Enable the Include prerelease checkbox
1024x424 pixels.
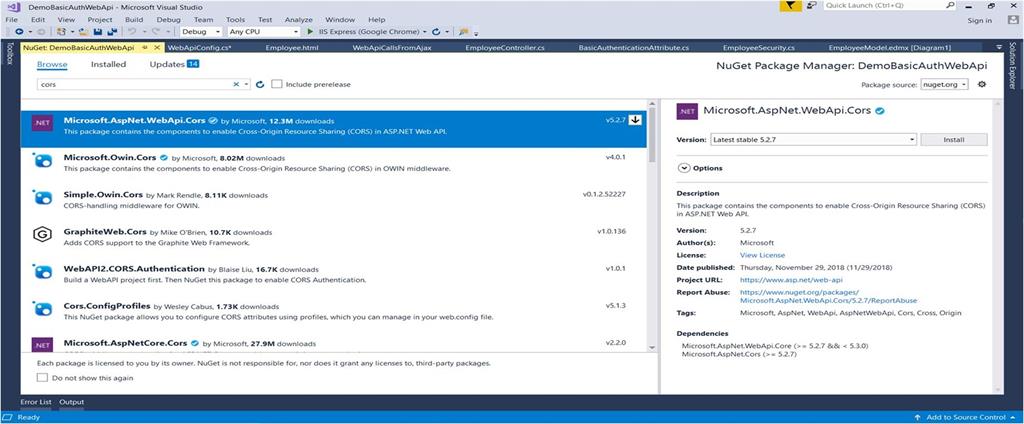click(277, 84)
